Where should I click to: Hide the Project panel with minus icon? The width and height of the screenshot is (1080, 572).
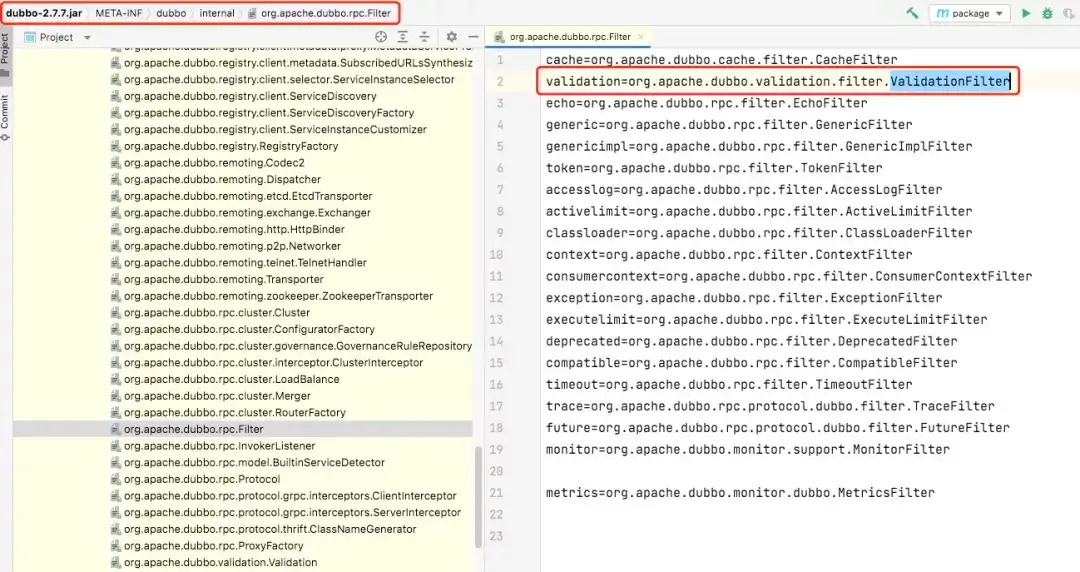pos(473,37)
